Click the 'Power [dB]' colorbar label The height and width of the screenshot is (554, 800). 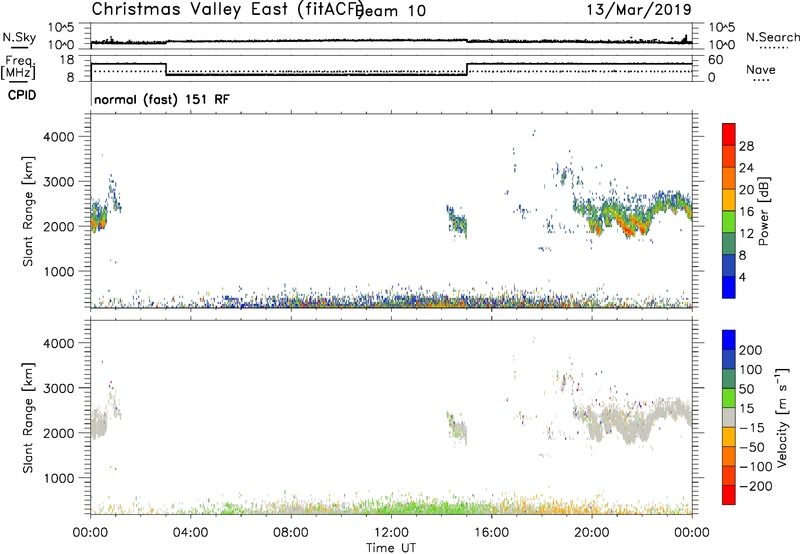[764, 211]
